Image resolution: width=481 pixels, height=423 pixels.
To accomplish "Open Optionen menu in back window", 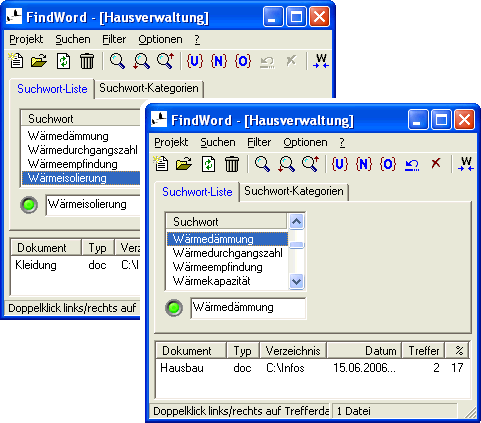I will click(x=160, y=39).
